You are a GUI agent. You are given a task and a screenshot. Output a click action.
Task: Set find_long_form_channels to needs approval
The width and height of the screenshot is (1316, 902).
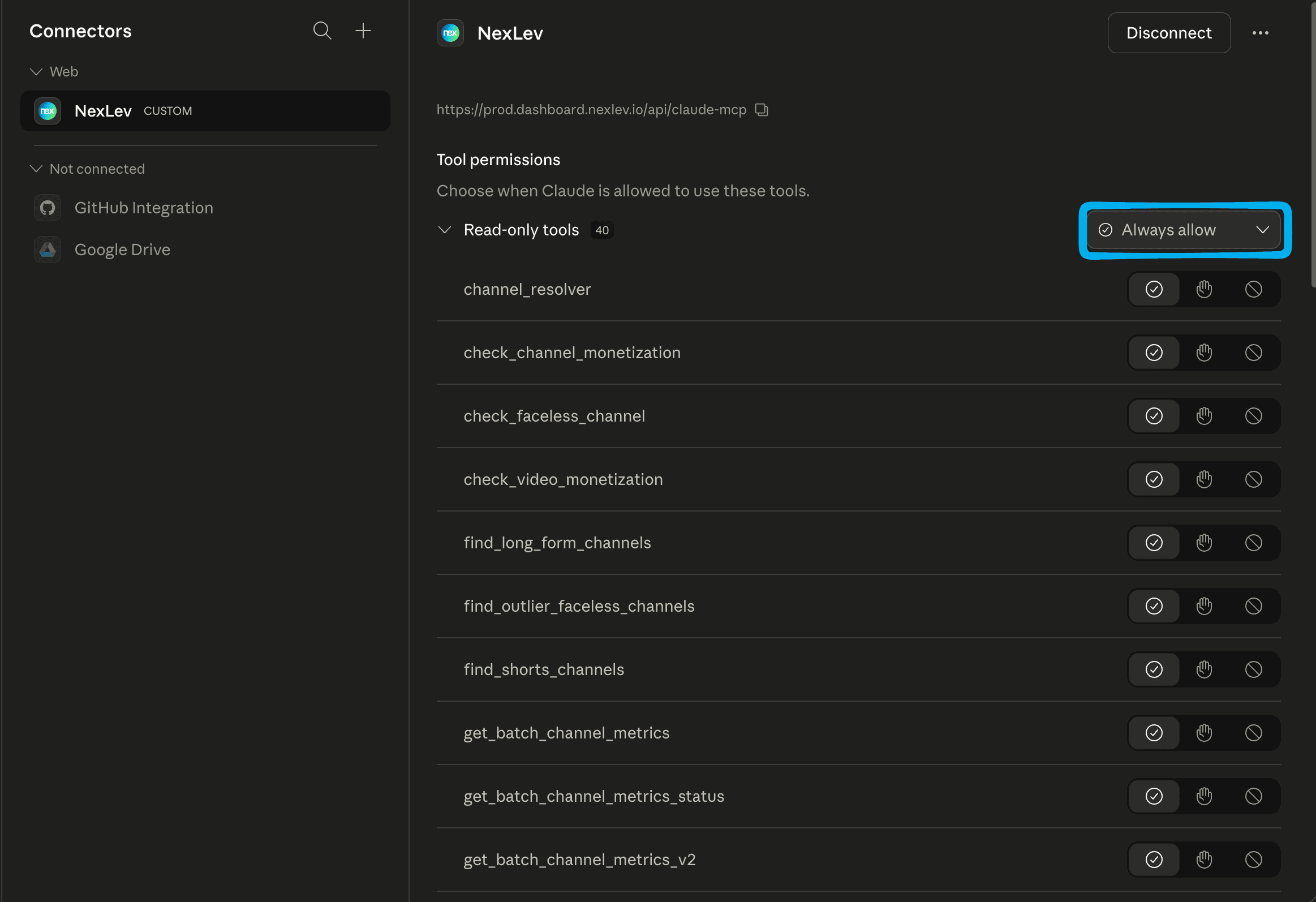point(1204,543)
